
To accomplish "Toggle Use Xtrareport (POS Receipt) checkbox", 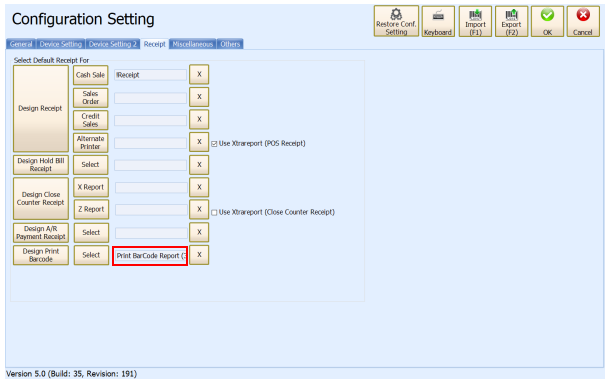I will 214,144.
